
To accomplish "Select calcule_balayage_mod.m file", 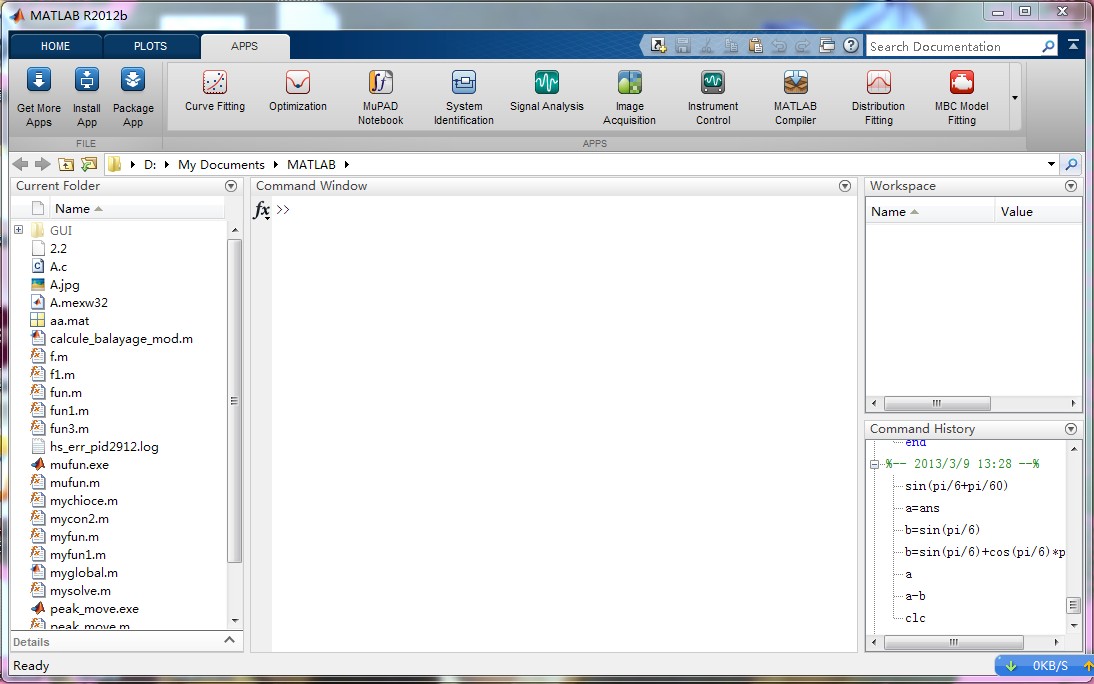I will tap(121, 339).
